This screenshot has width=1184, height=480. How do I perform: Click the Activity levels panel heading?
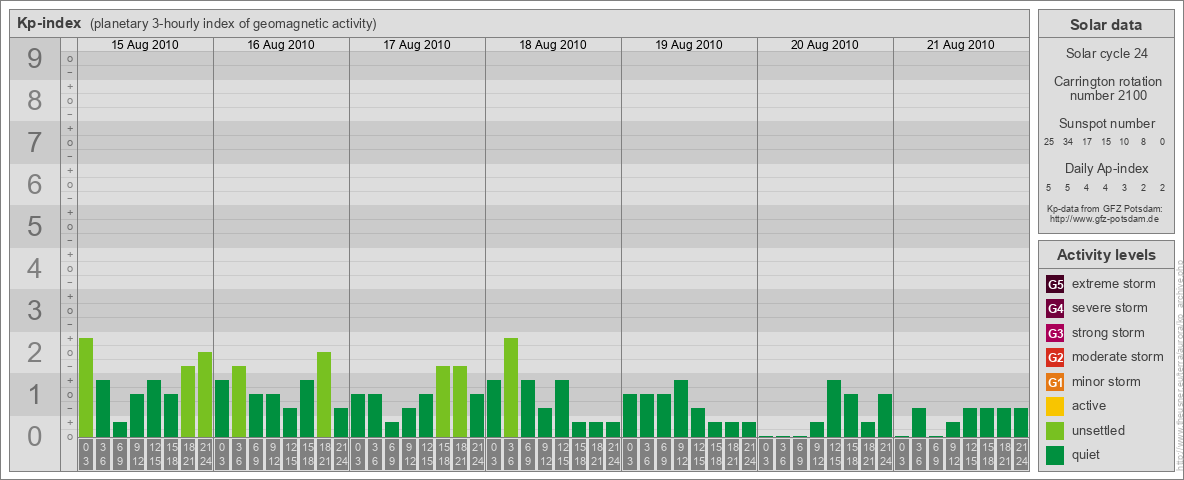1106,255
